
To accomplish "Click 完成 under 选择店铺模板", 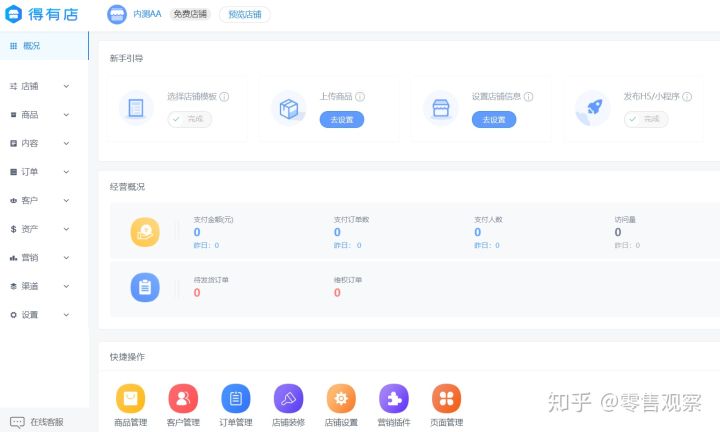I will [190, 119].
